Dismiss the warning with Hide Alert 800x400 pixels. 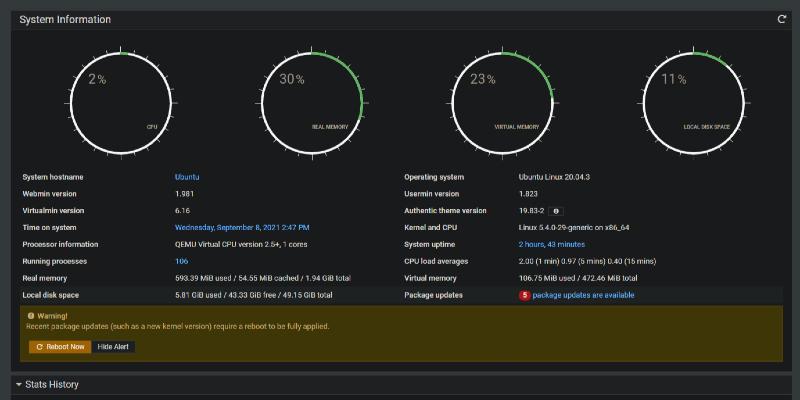coord(113,347)
